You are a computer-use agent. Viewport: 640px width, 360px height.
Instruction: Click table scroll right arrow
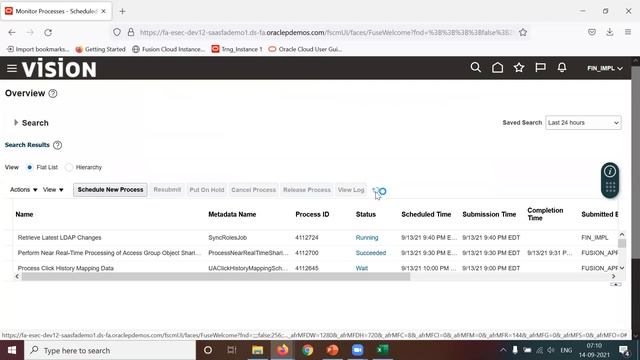[613, 276]
